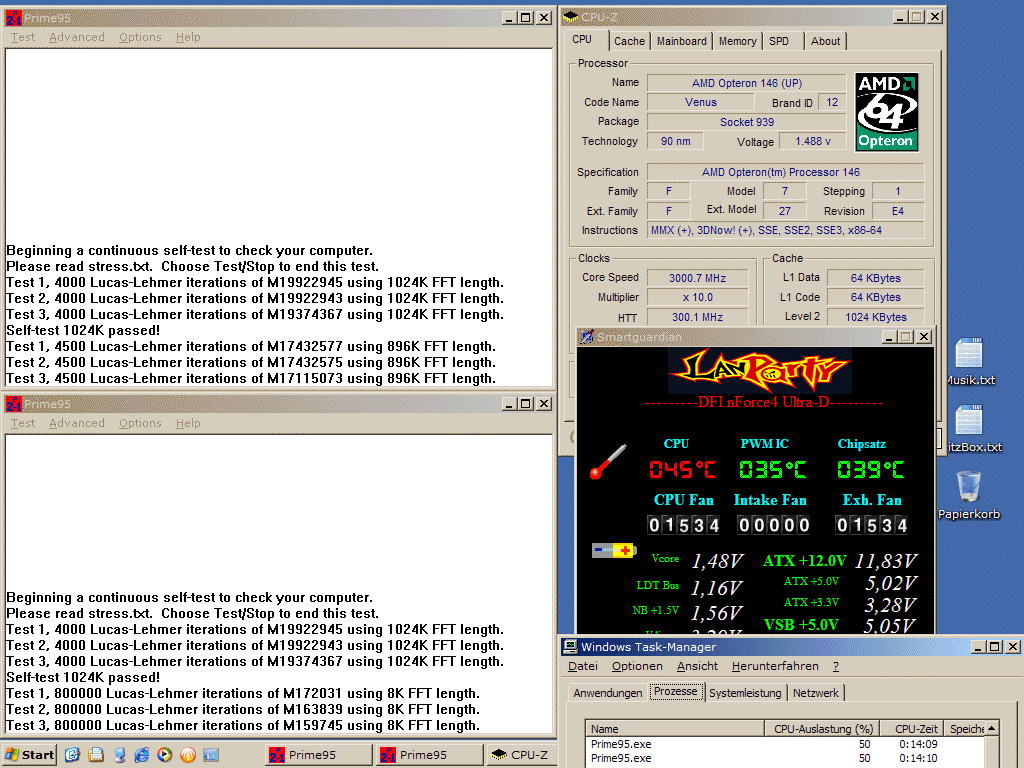1024x768 pixels.
Task: Click the 'Socket 939' package value
Action: (x=746, y=122)
